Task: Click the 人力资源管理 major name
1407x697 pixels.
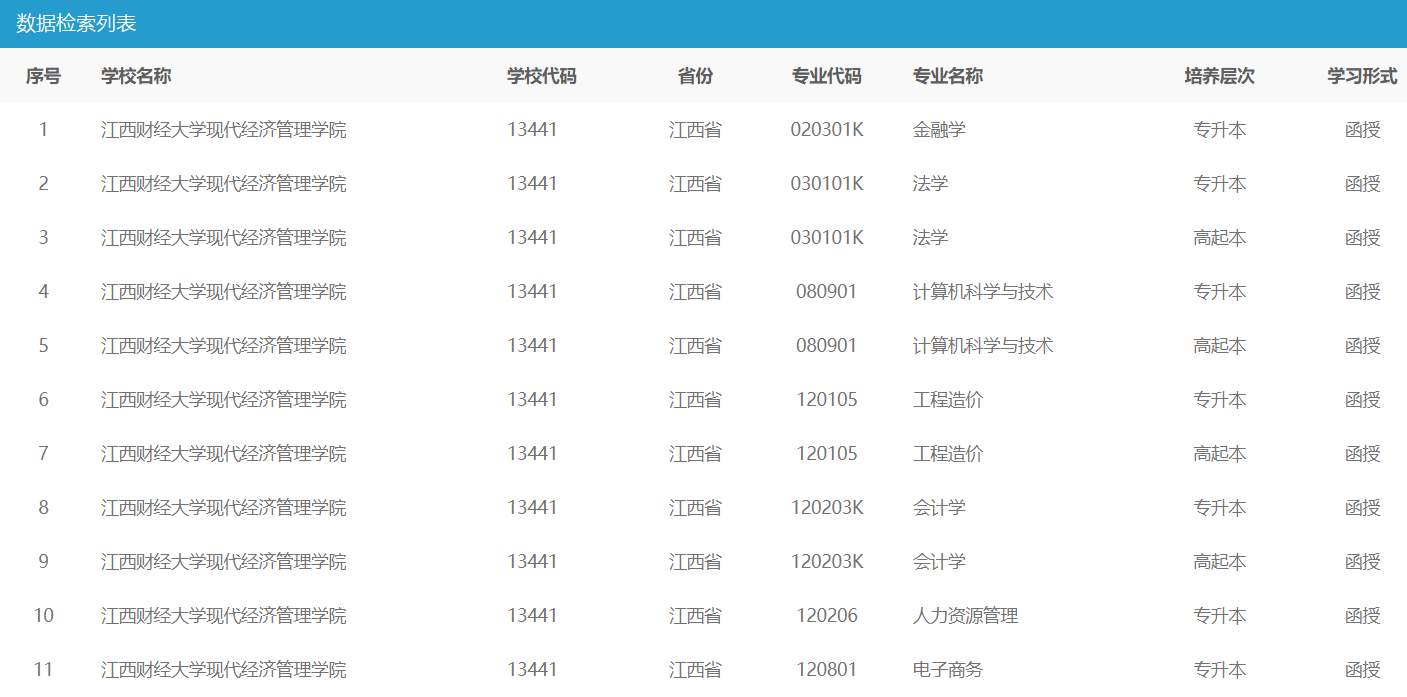Action: tap(966, 616)
